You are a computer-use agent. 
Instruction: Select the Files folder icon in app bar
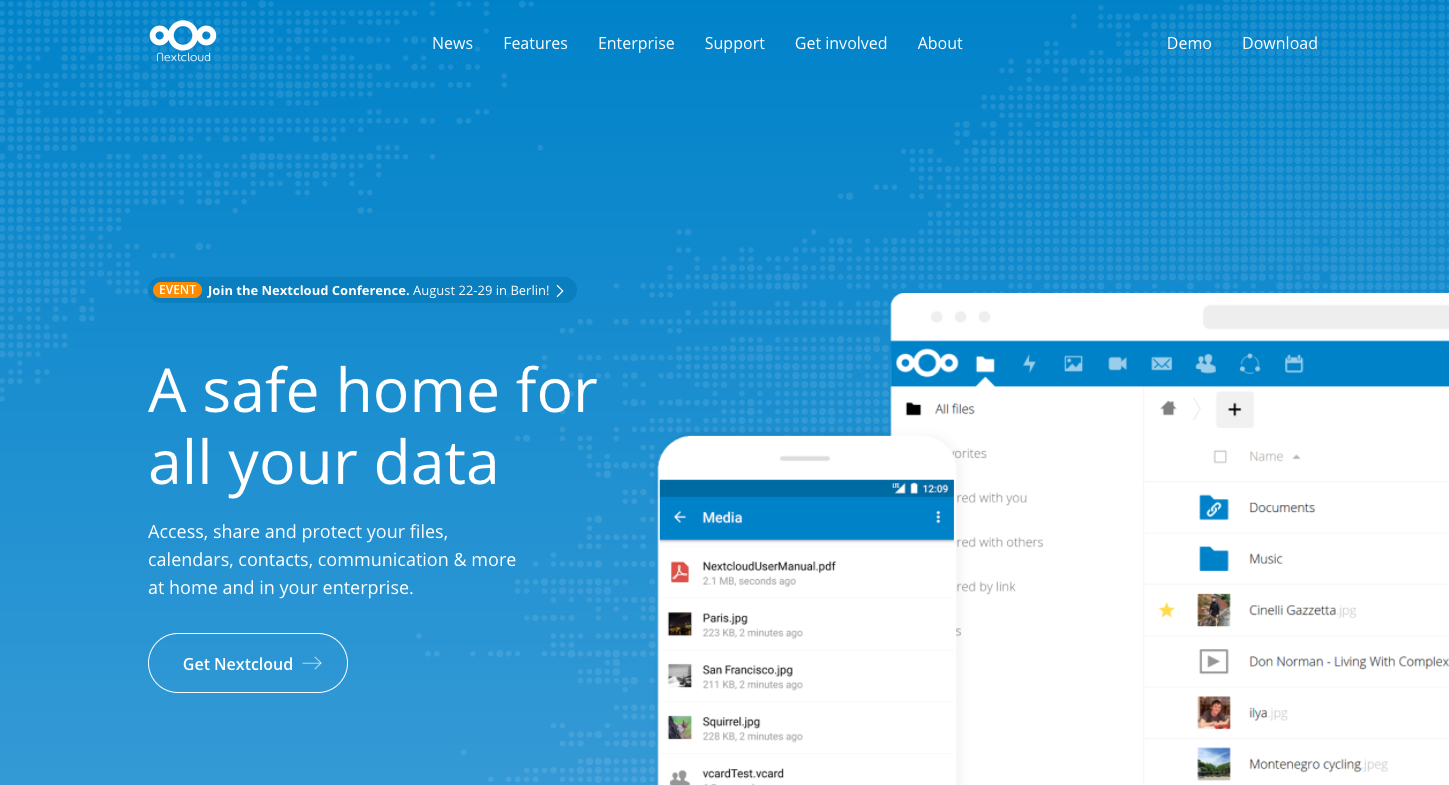coord(985,364)
